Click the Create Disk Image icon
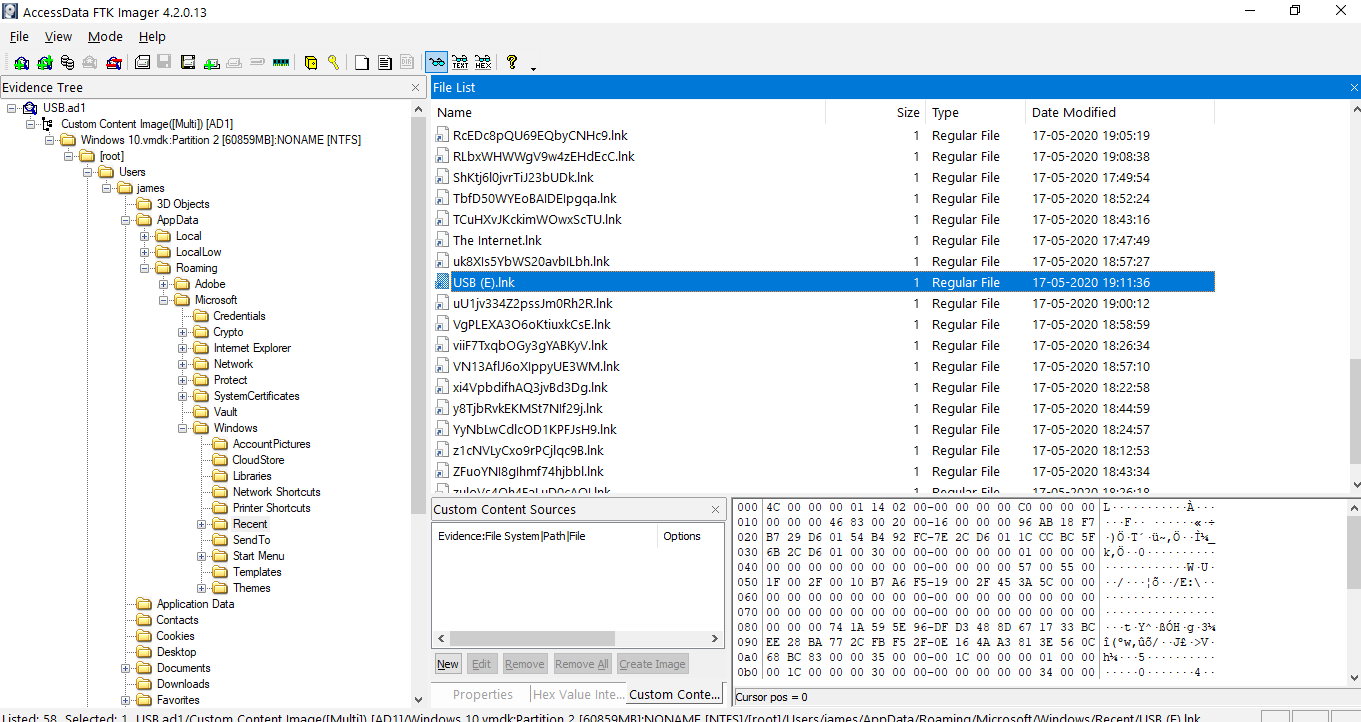1361x722 pixels. (x=142, y=62)
